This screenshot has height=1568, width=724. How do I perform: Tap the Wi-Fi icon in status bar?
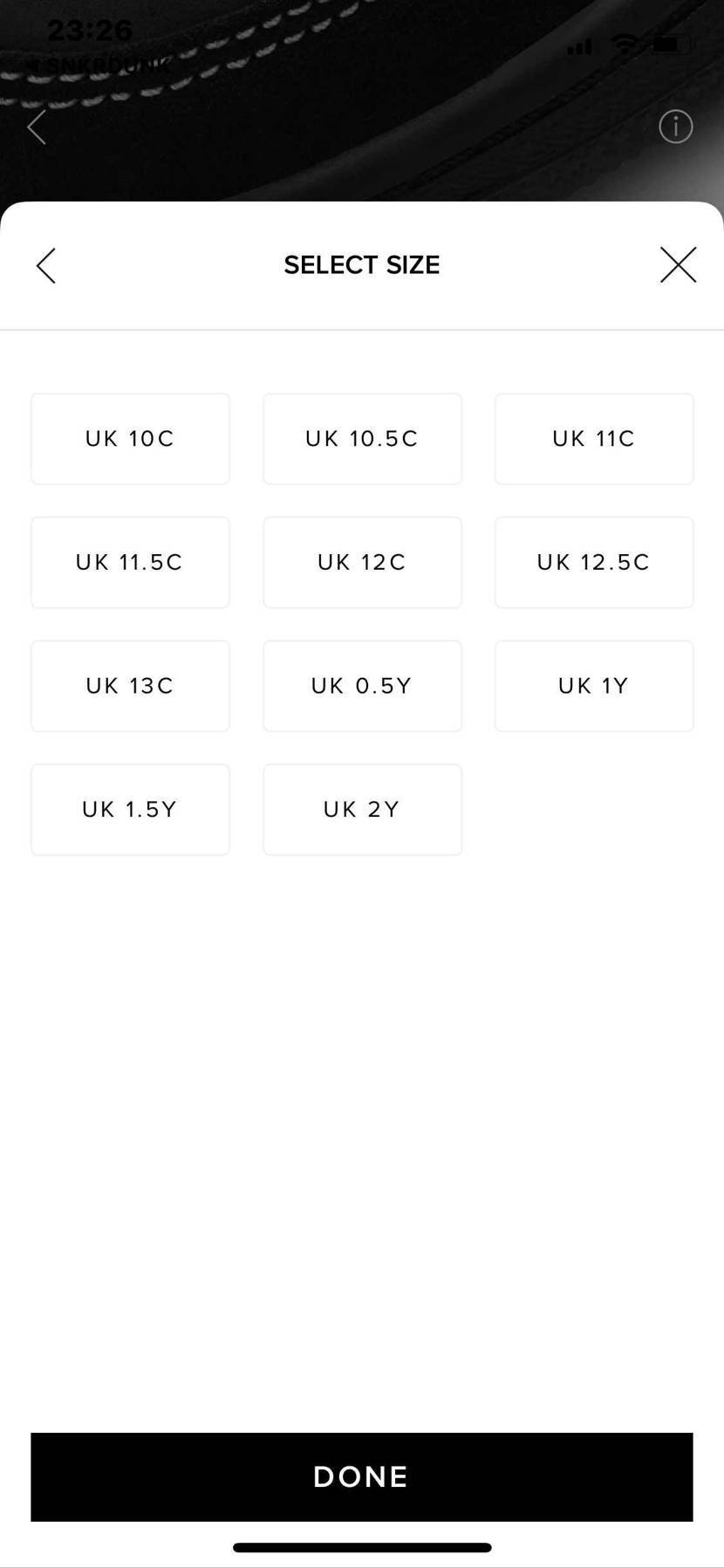pos(625,44)
